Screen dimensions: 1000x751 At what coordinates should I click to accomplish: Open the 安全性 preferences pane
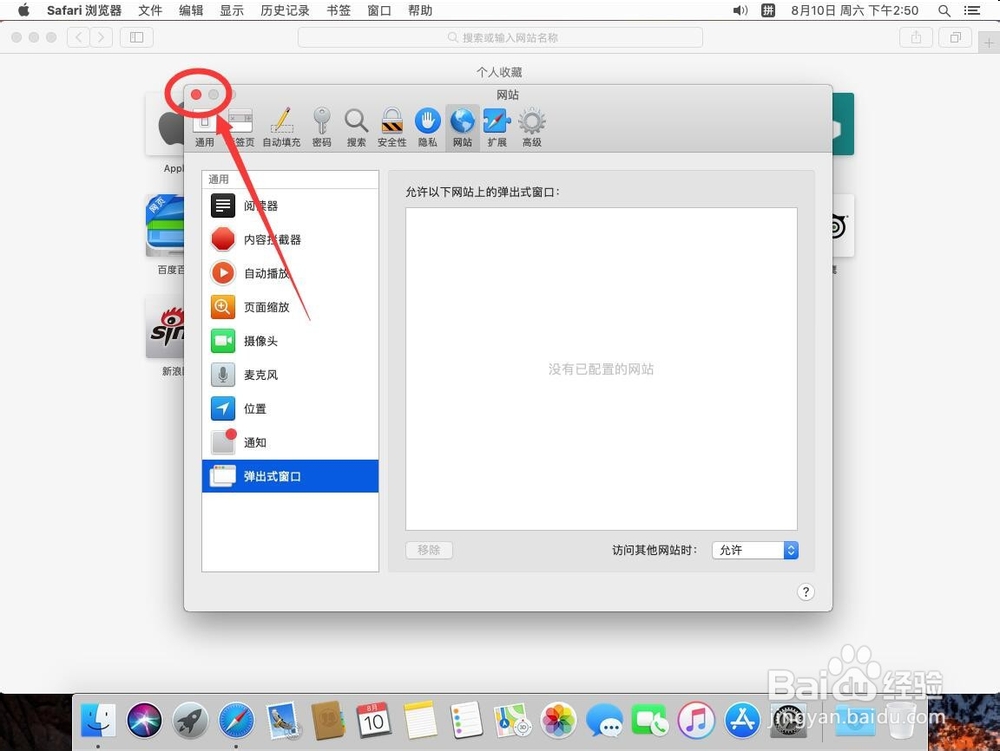coord(390,124)
